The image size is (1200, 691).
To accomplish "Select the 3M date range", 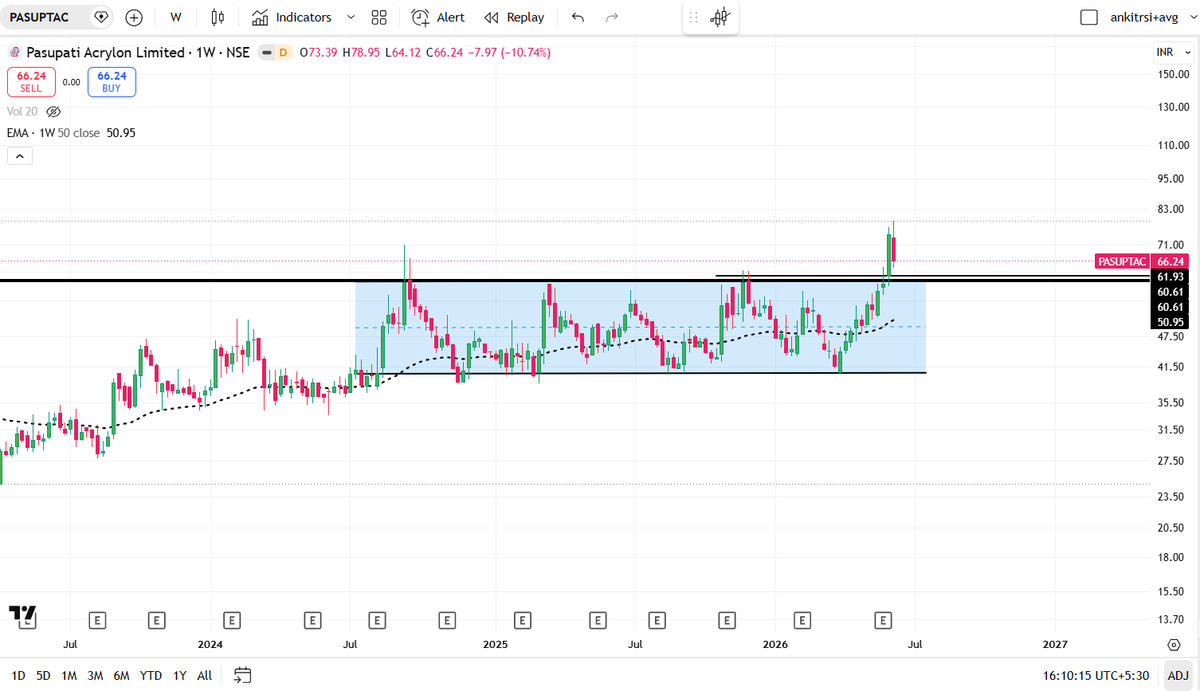I will pos(95,675).
